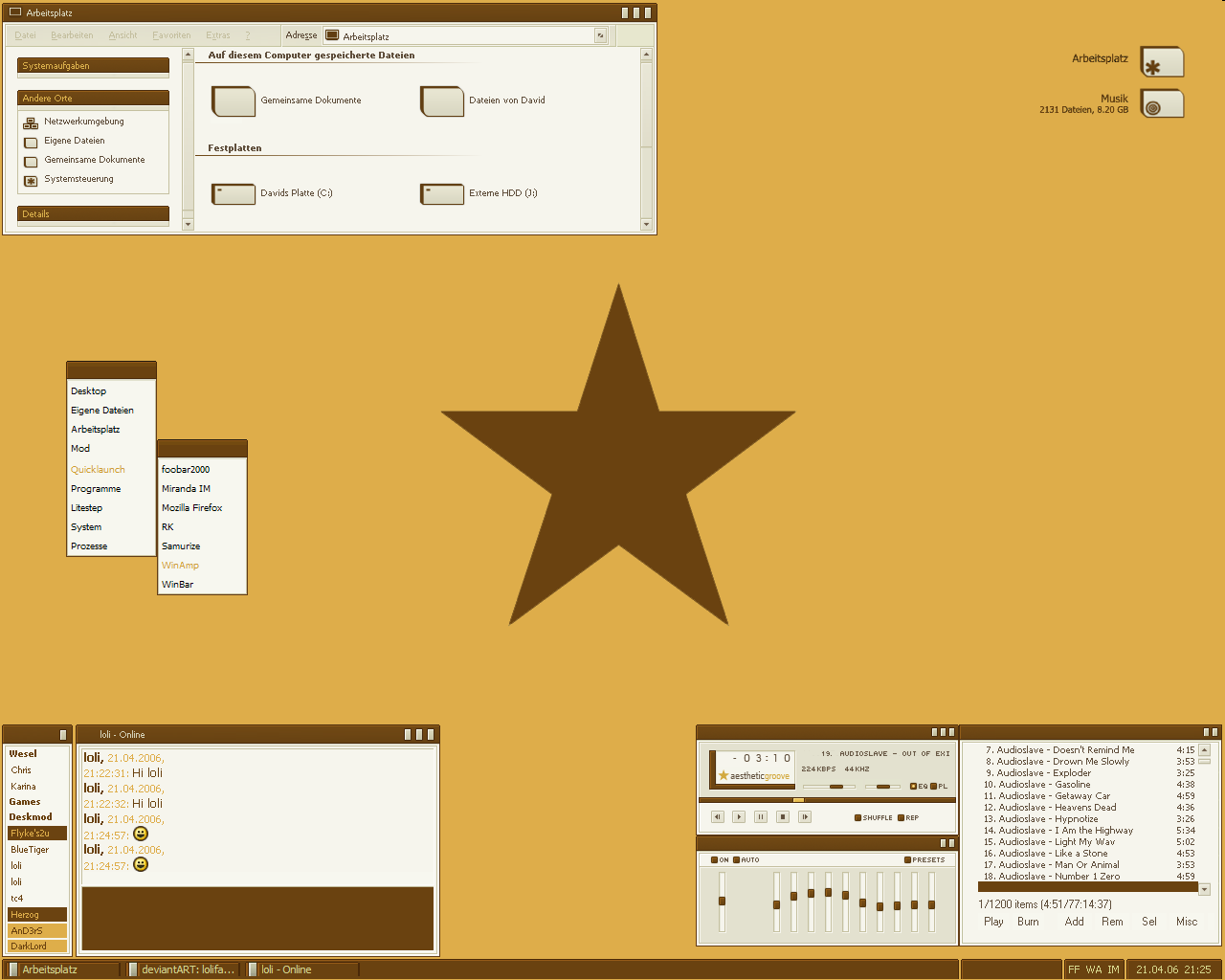Select contact DarkLord
Viewport: 1225px width, 980px height.
point(37,947)
